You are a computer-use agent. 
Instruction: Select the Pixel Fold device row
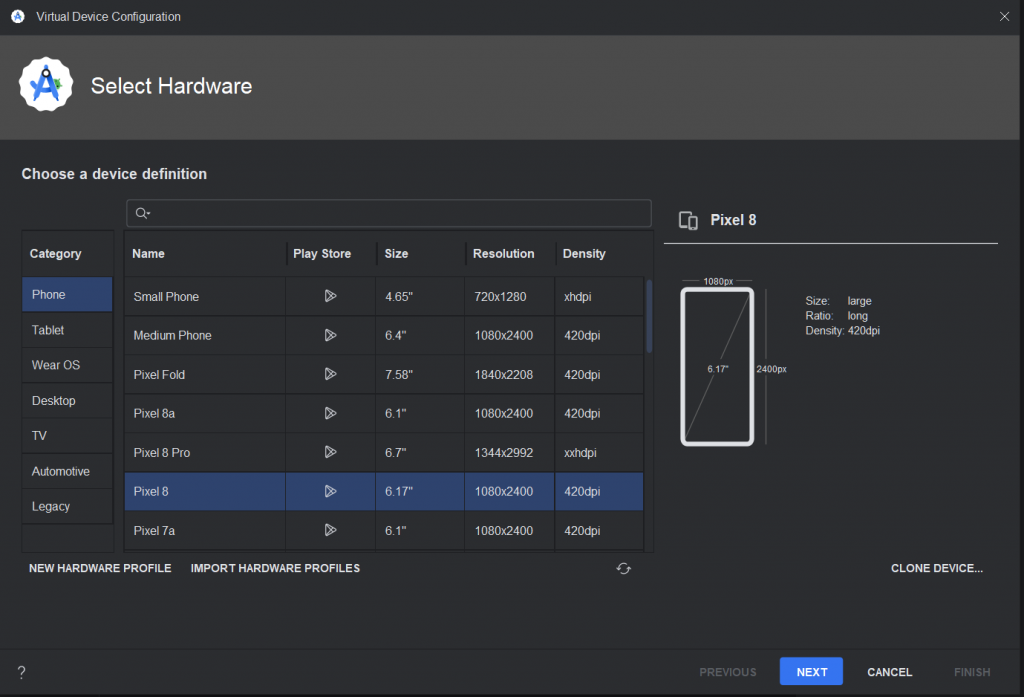pyautogui.click(x=384, y=374)
